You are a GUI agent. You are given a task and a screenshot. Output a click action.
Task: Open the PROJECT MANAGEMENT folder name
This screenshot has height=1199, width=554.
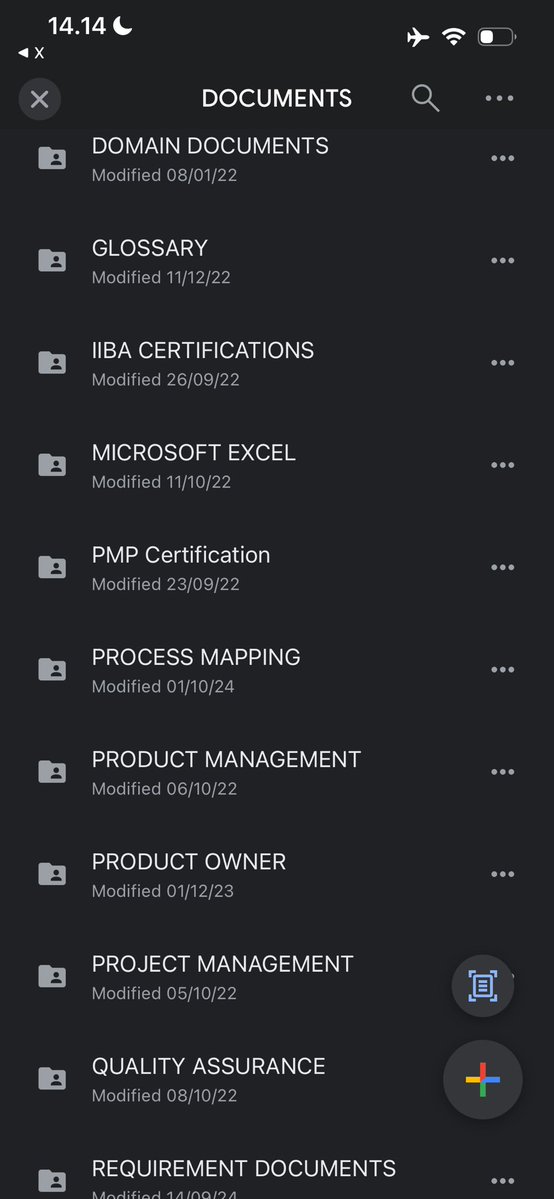(223, 963)
